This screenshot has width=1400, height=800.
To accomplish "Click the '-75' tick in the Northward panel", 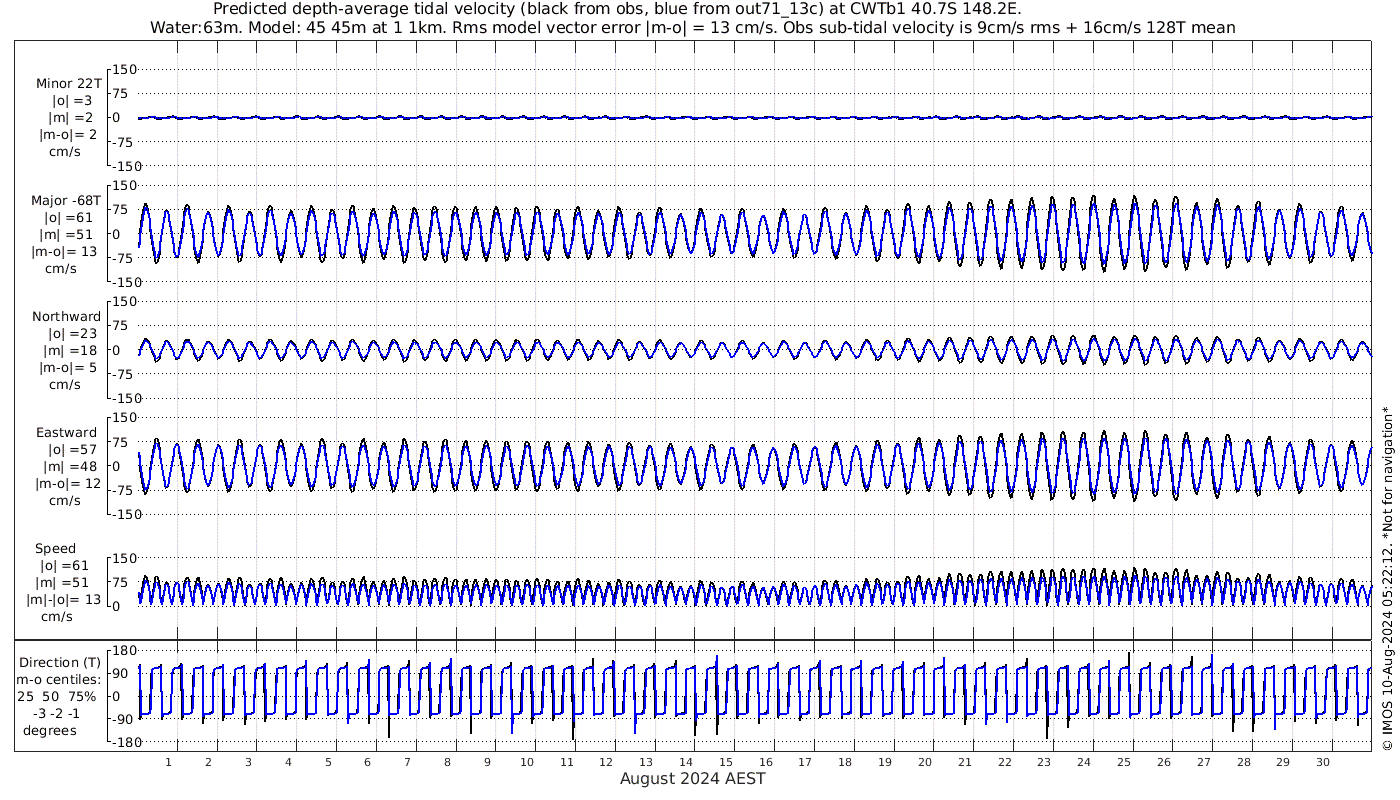I will [125, 374].
